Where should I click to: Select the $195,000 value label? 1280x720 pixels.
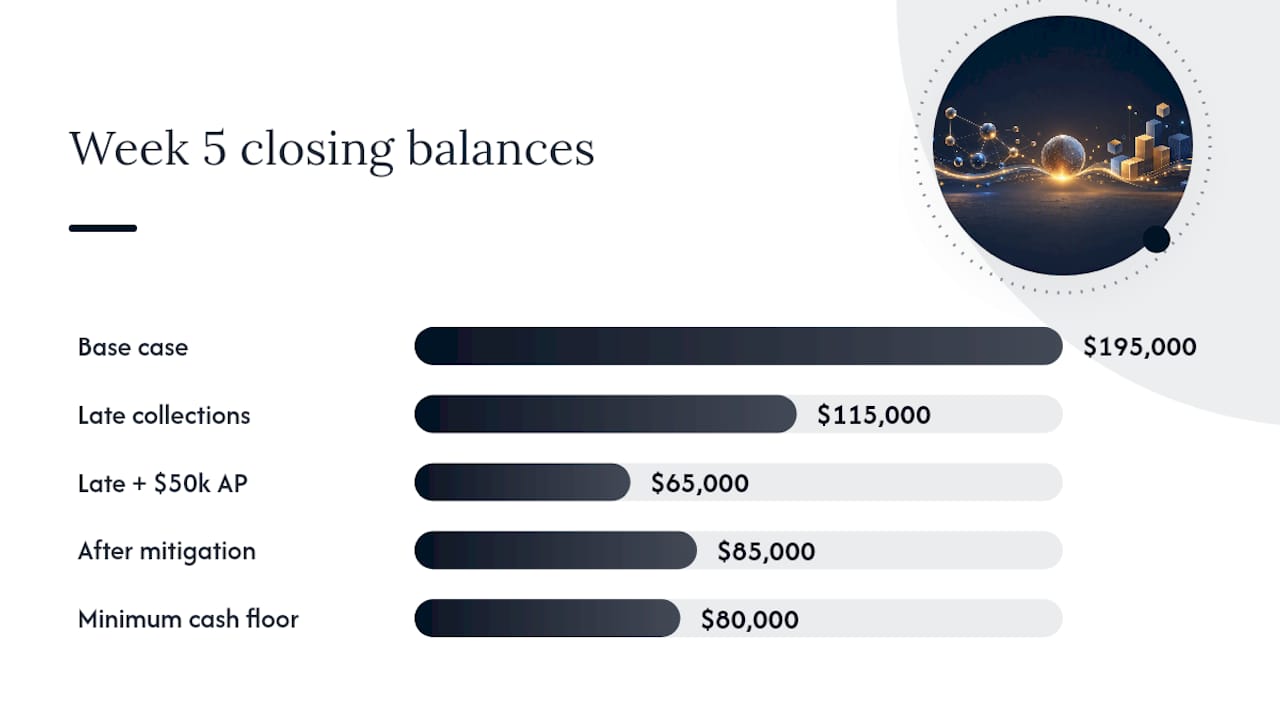1140,347
